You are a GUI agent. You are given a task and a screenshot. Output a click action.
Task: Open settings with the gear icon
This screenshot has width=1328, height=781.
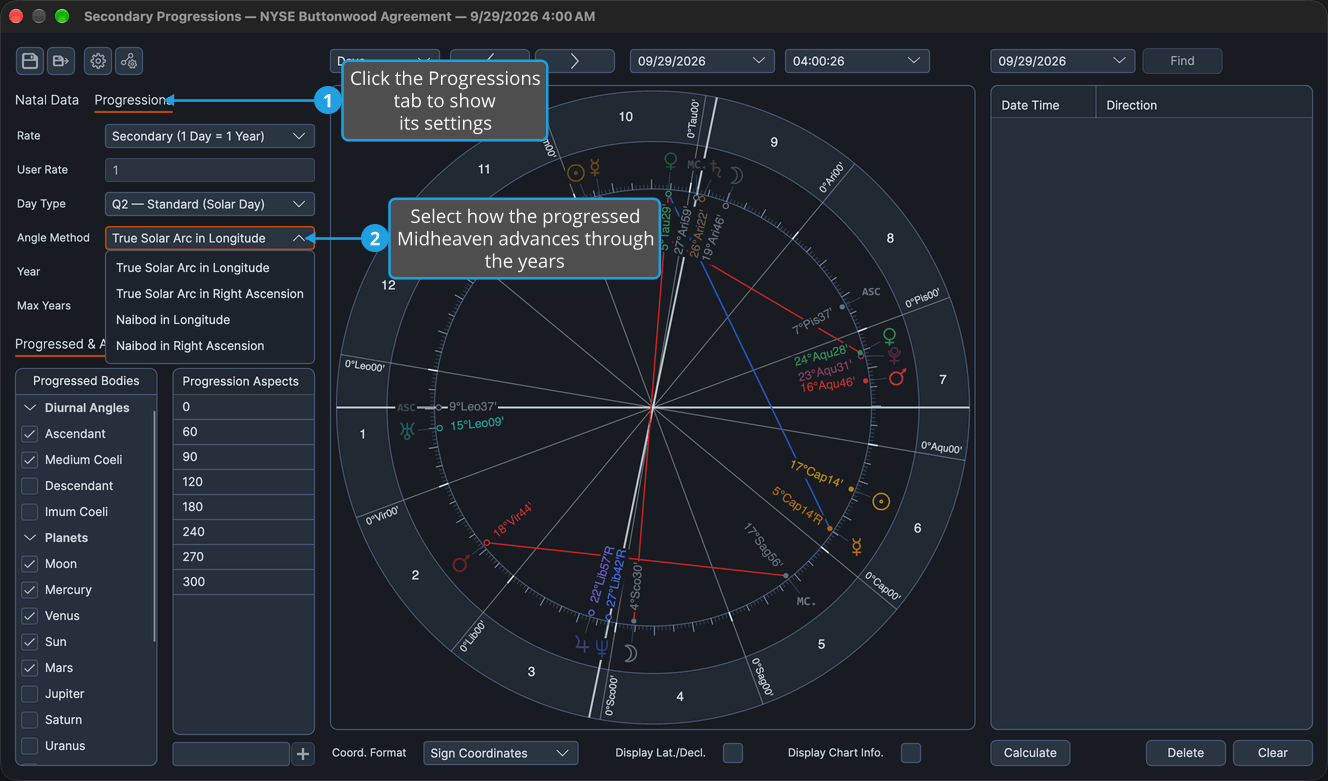click(x=98, y=61)
